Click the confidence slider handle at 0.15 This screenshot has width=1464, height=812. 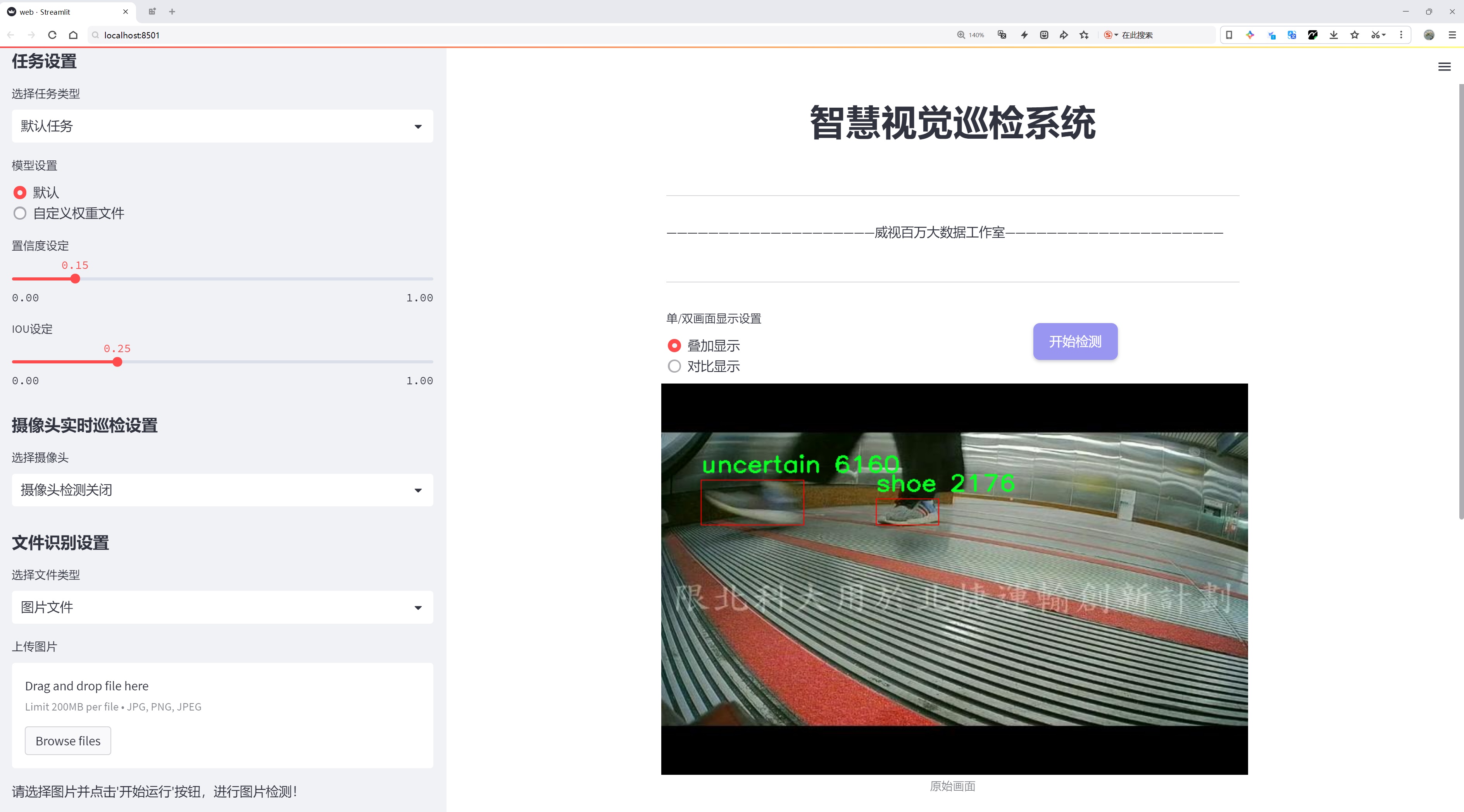click(x=75, y=279)
